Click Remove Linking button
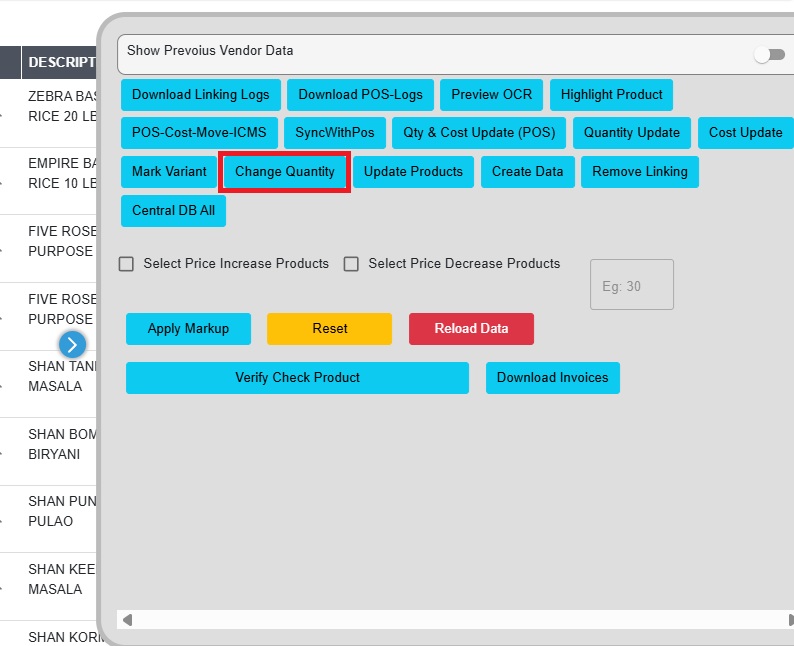The image size is (794, 646). pos(640,172)
